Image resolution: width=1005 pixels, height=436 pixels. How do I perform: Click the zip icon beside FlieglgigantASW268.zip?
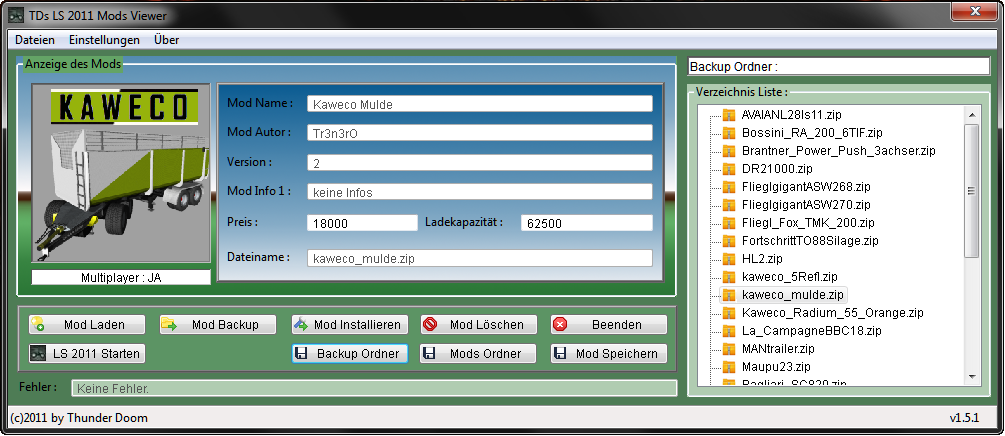(729, 187)
